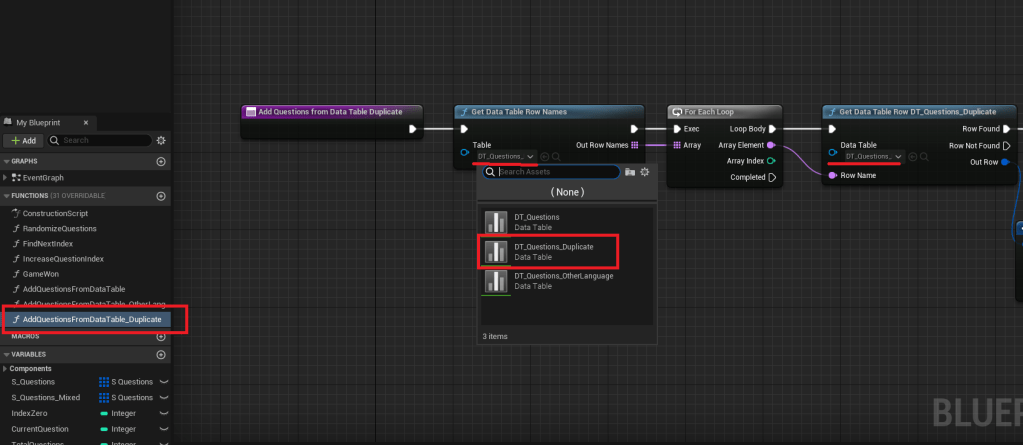Click the Array Element output pin
Screen dimensions: 1023x445
(x=770, y=145)
